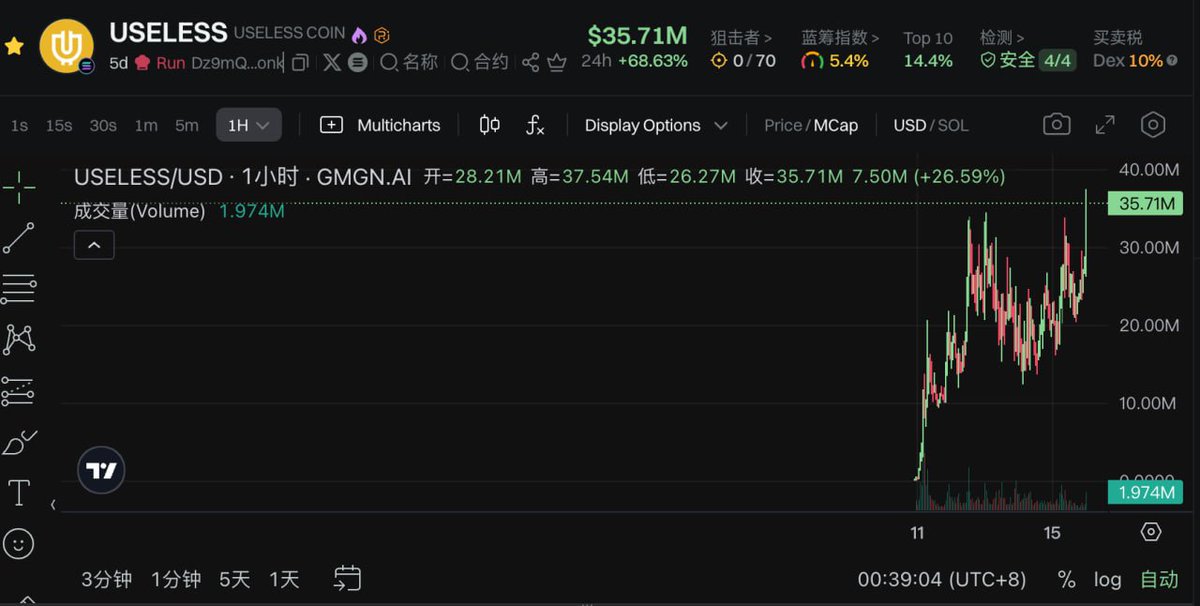Click the 11 date marker on time axis
Screen dimensions: 1200x606
click(x=917, y=533)
